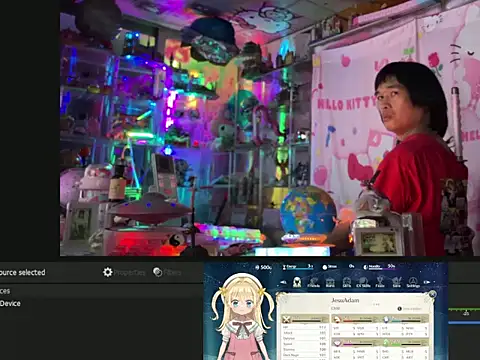Open the Bank menu icon
This screenshot has width=480, height=360.
coord(330,283)
